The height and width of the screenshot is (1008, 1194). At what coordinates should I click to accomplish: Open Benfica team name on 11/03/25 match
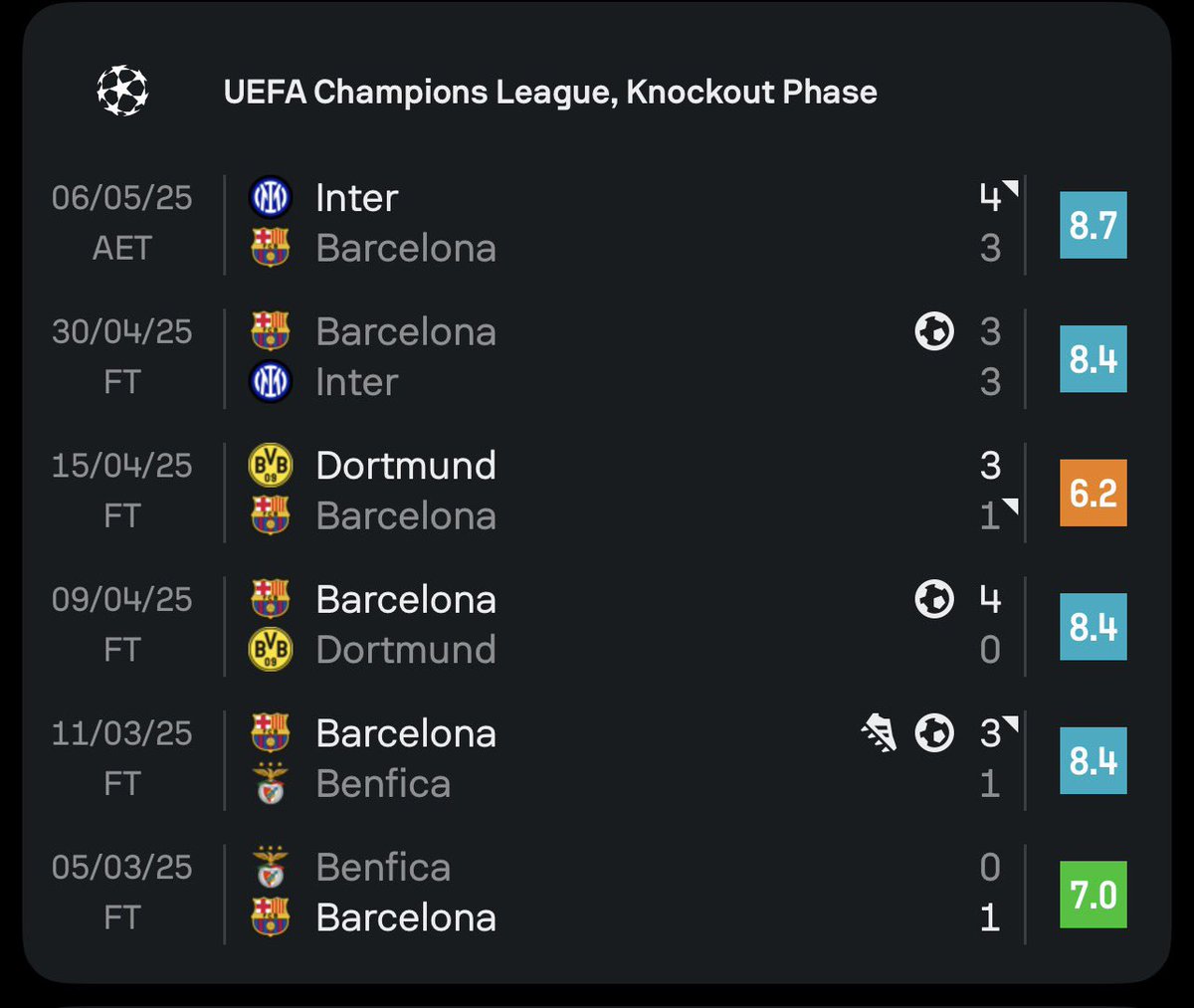pyautogui.click(x=383, y=784)
